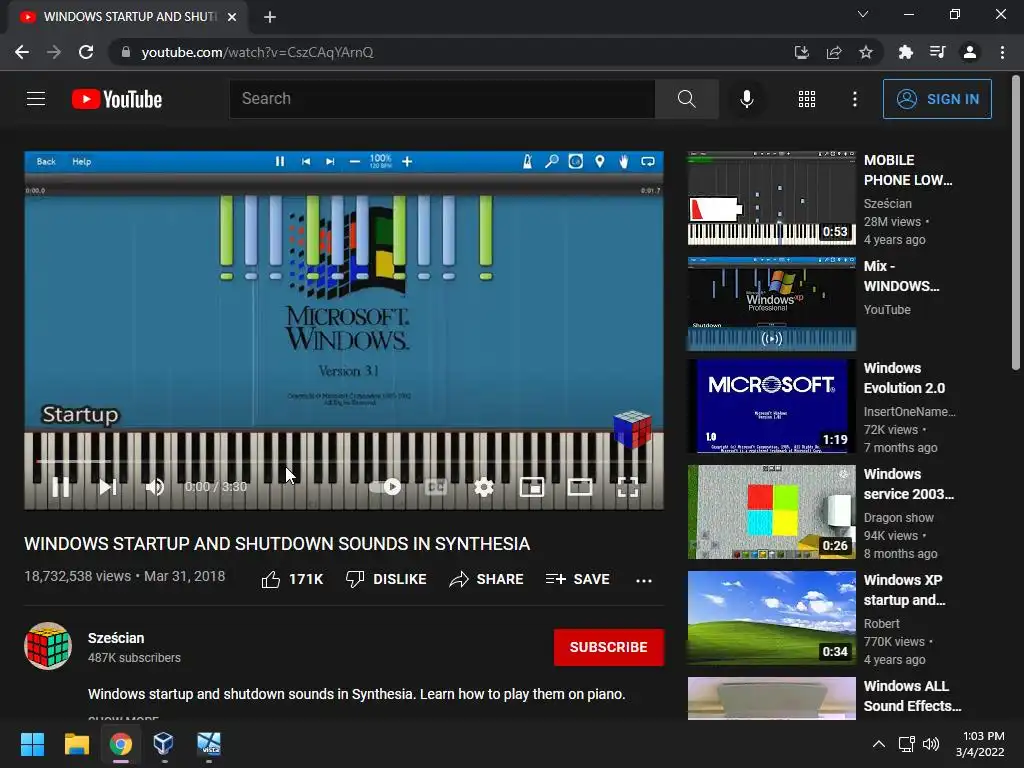Open the Chrome three-dot menu

1002,52
